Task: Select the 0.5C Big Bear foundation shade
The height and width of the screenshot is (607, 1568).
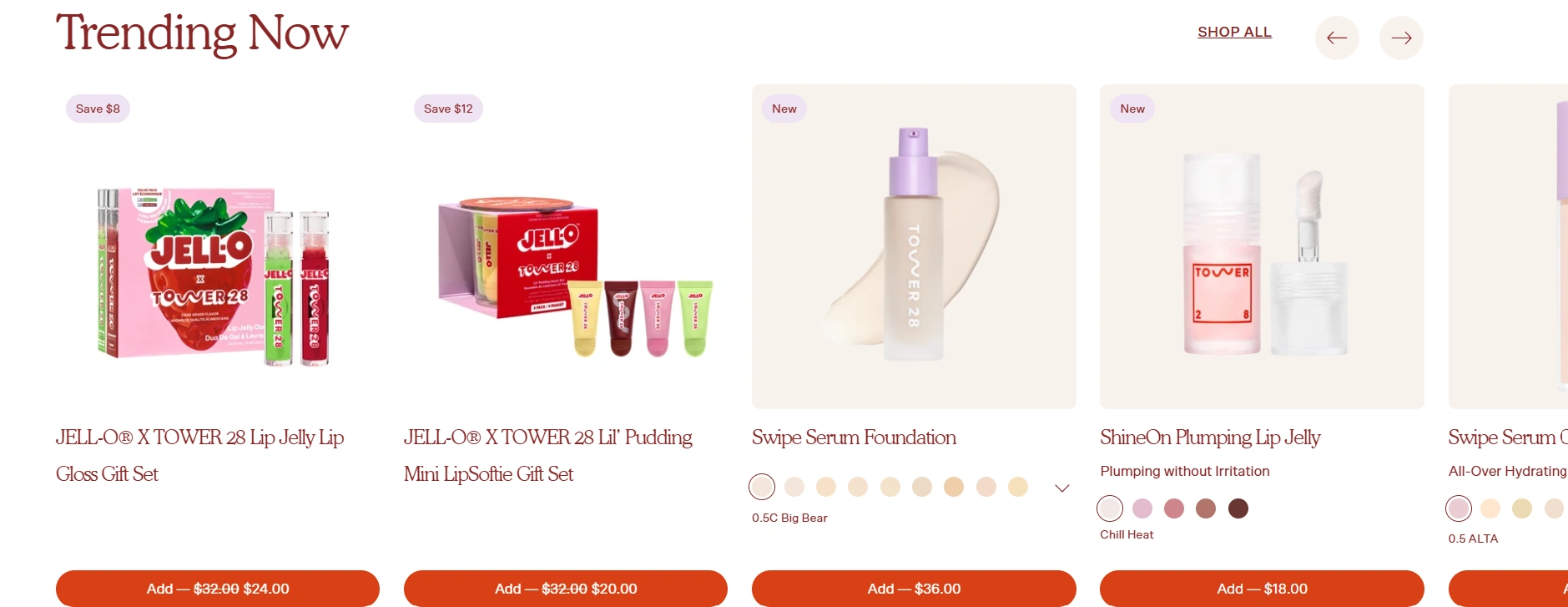Action: pos(762,487)
